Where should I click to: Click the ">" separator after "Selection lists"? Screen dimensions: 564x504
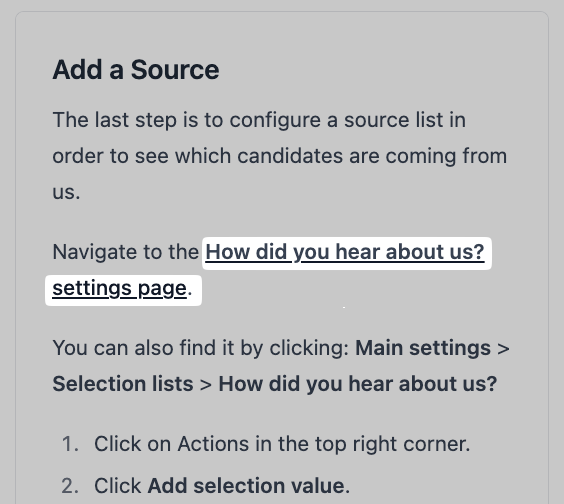tap(206, 384)
